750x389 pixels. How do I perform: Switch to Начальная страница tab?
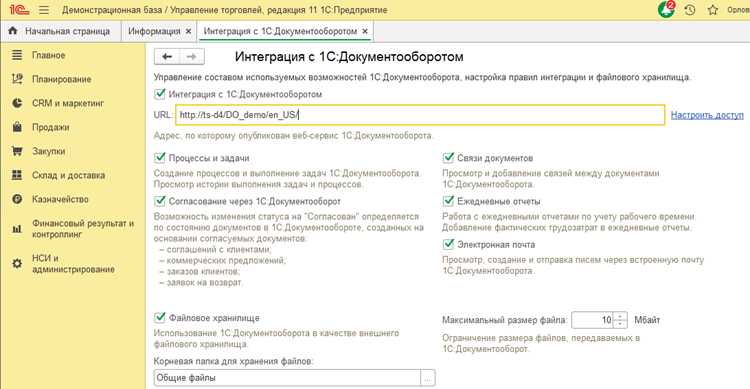click(x=60, y=31)
